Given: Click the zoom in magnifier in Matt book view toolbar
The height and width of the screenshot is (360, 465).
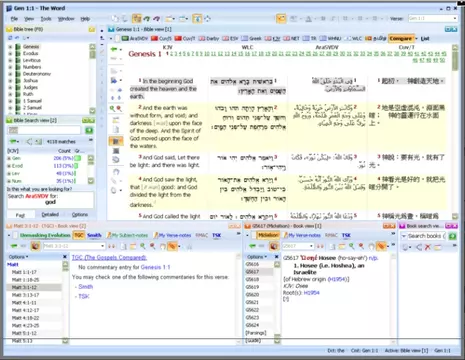Looking at the screenshot, I should point(143,246).
